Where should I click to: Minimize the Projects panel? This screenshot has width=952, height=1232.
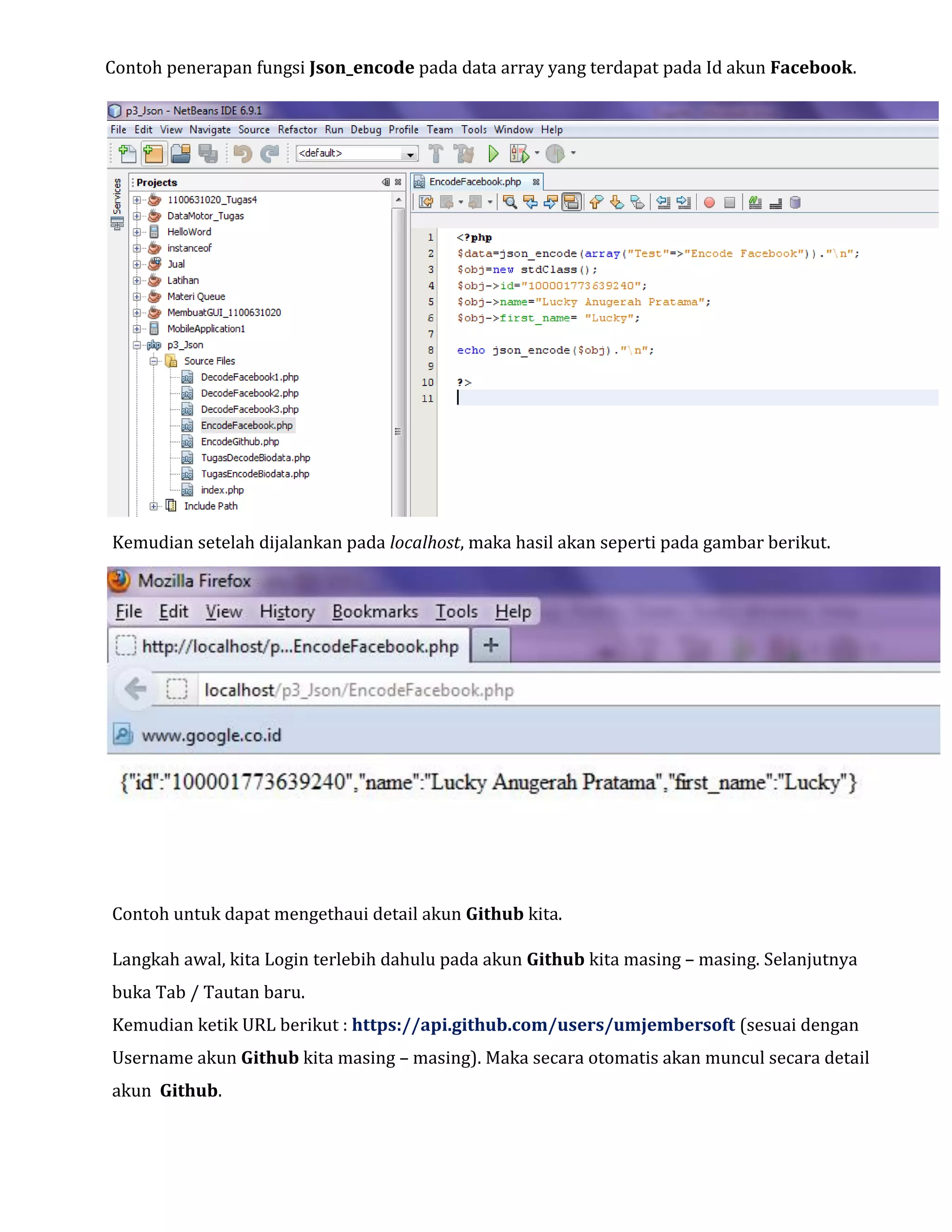pos(386,182)
